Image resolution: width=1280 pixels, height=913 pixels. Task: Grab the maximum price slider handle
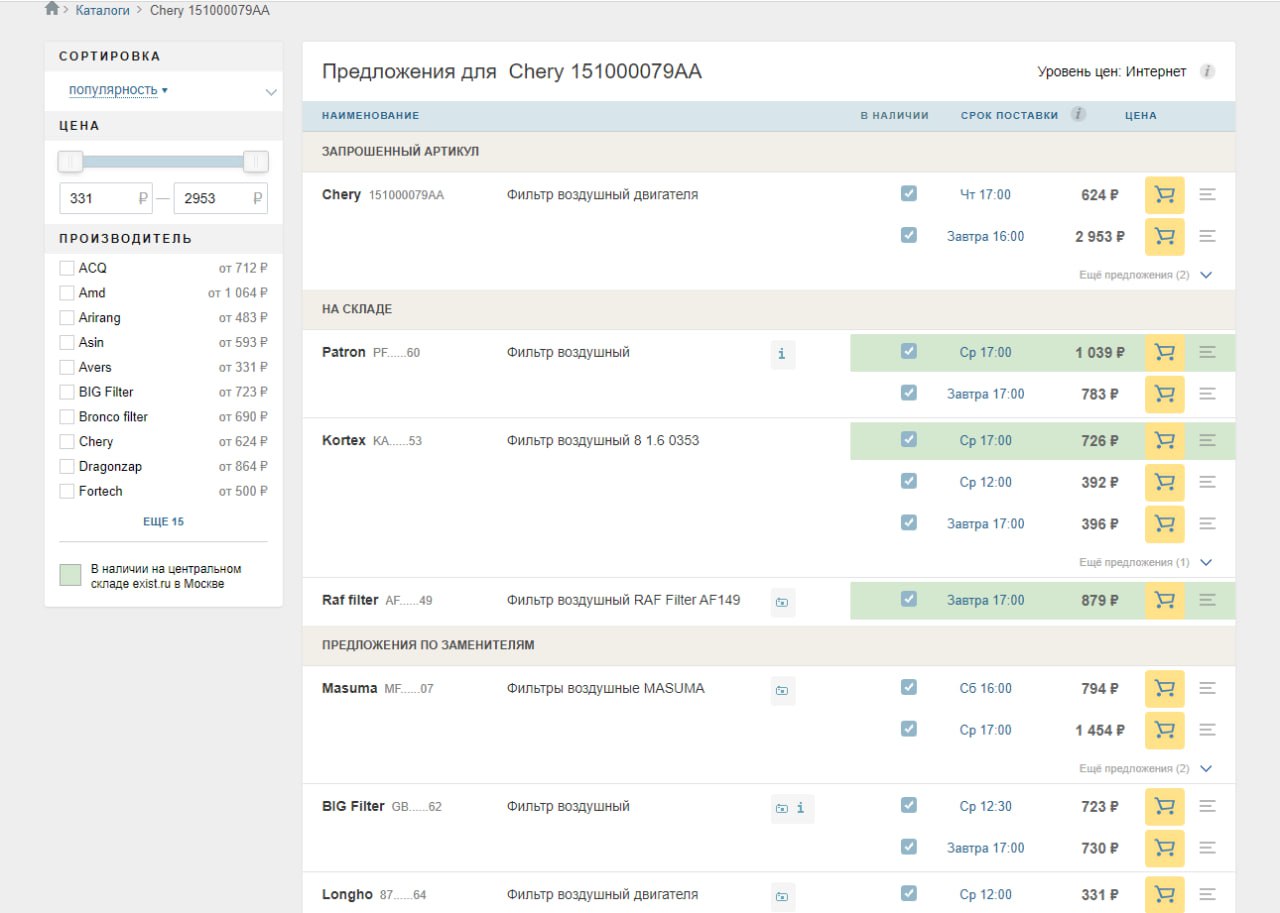pyautogui.click(x=256, y=162)
